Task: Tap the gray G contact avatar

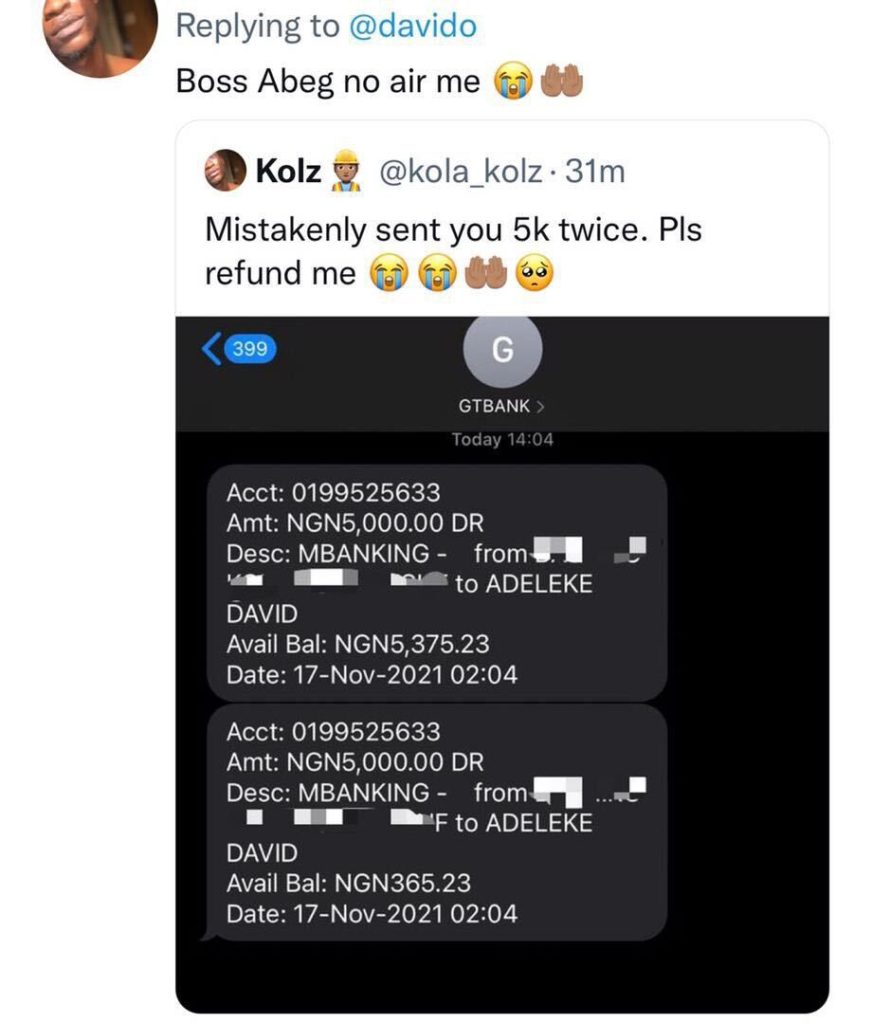Action: (503, 349)
